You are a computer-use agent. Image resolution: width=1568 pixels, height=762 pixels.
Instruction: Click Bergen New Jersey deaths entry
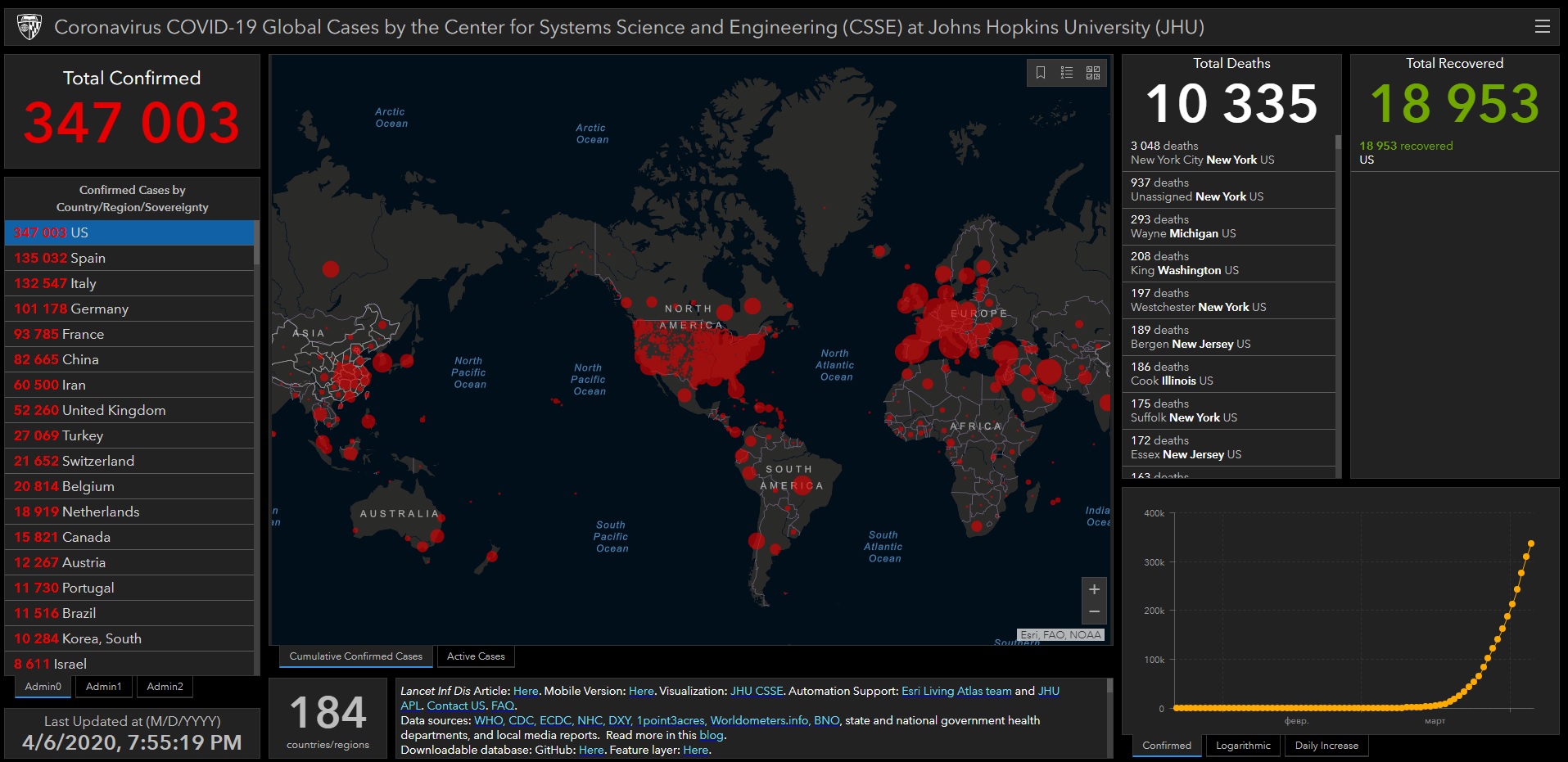pos(1228,337)
